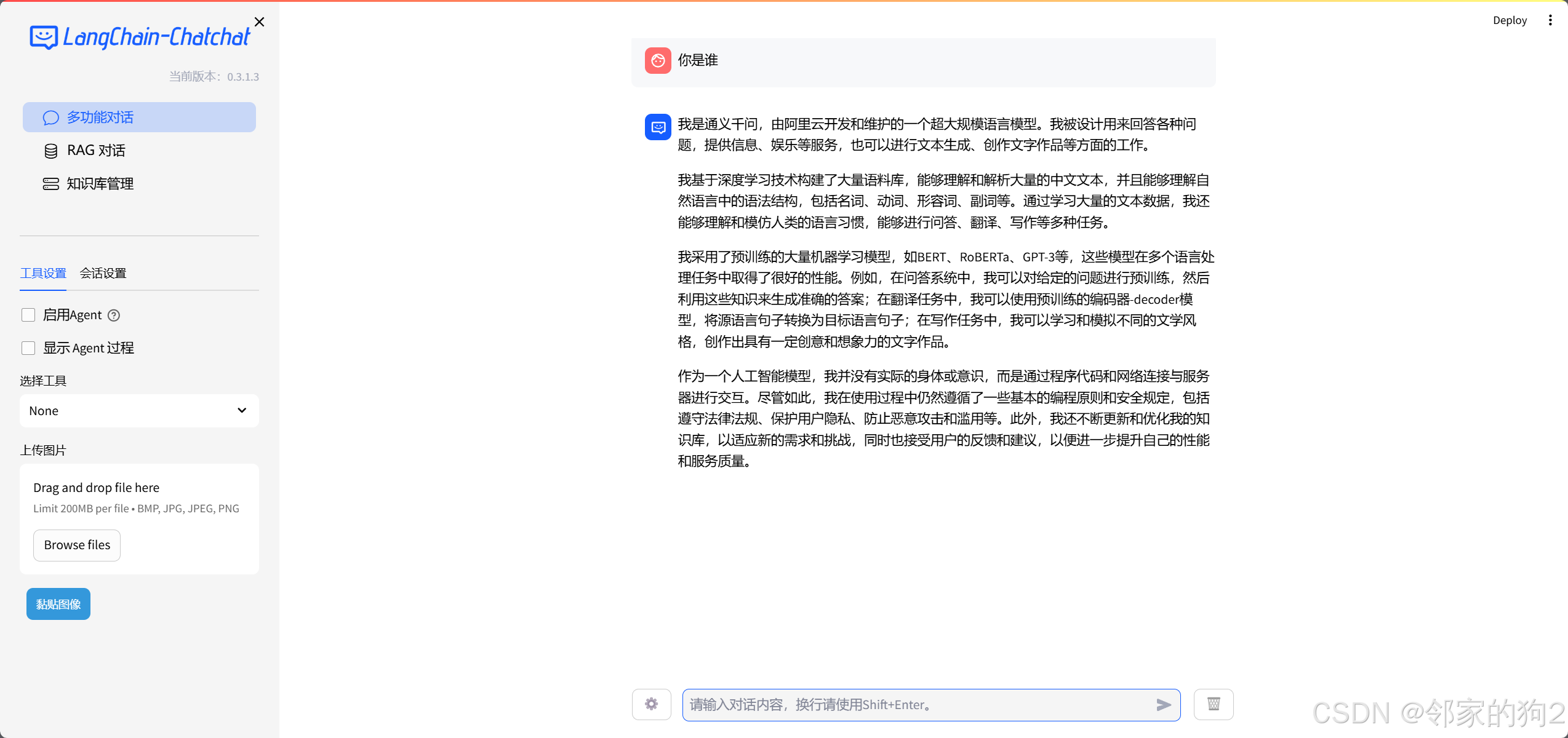Switch to the 工具设置 tab
1568x738 pixels.
43,273
